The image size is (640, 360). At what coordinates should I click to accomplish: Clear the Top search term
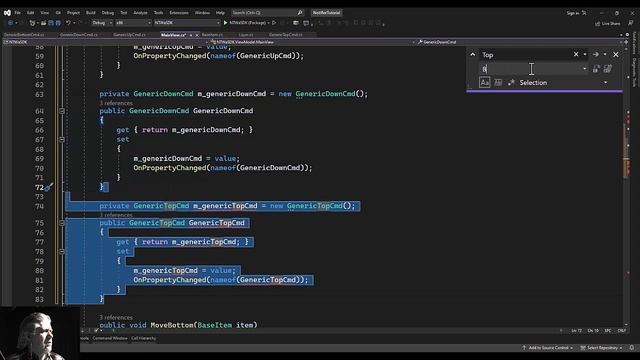576,54
